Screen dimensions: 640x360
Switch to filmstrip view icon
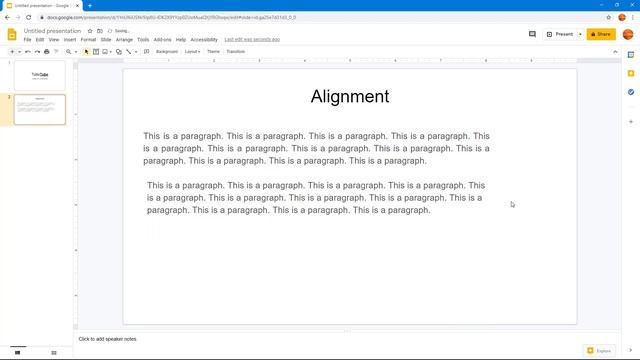(x=18, y=353)
